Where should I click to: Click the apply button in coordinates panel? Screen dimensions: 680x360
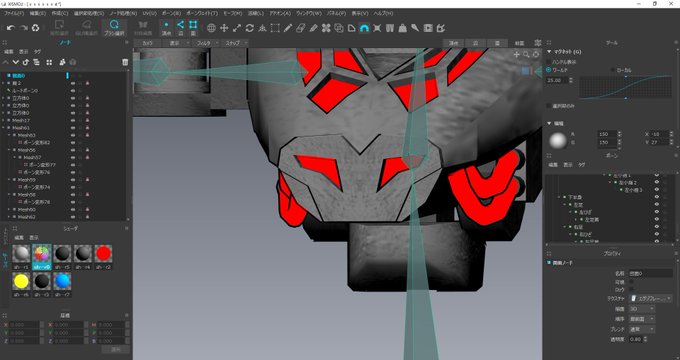(115, 349)
